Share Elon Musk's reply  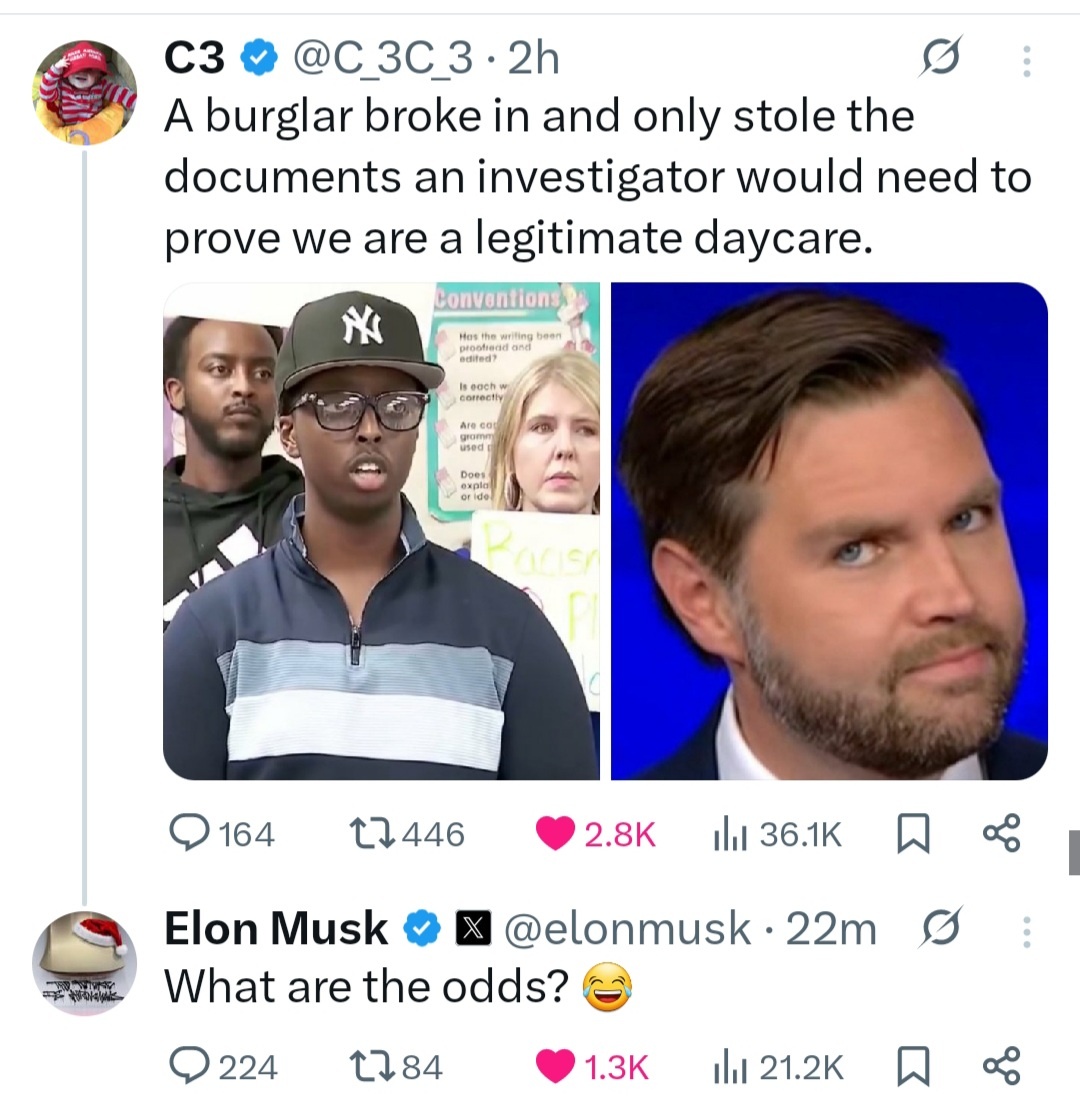(1001, 1068)
